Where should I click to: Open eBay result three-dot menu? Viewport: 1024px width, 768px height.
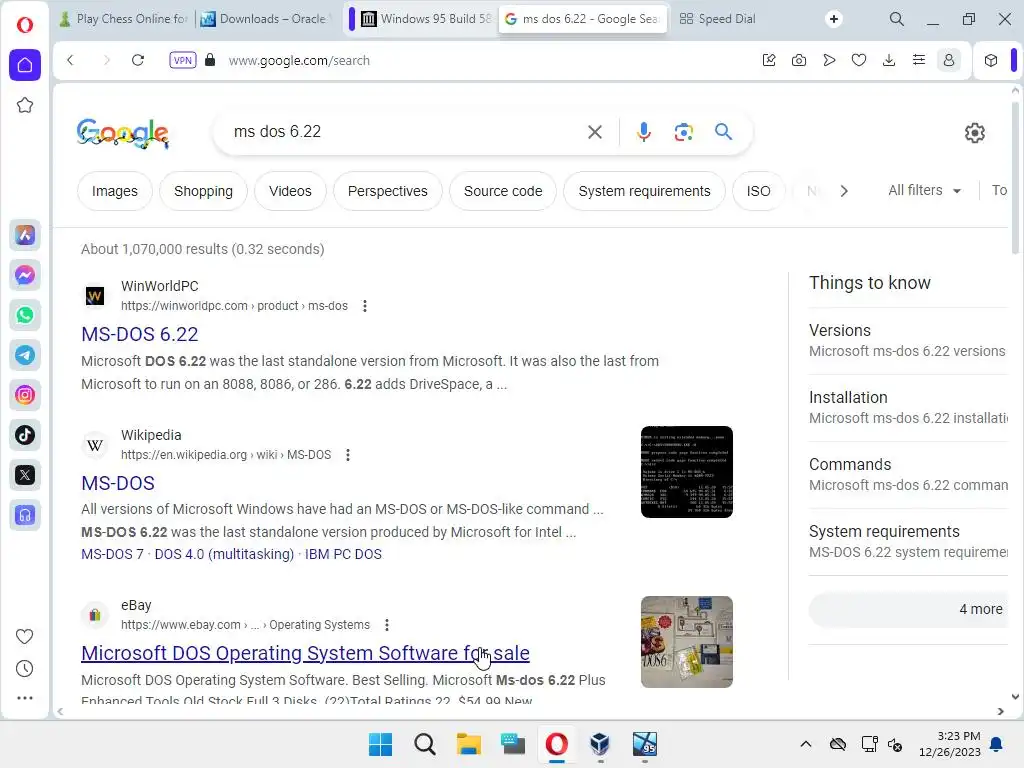[x=387, y=625]
